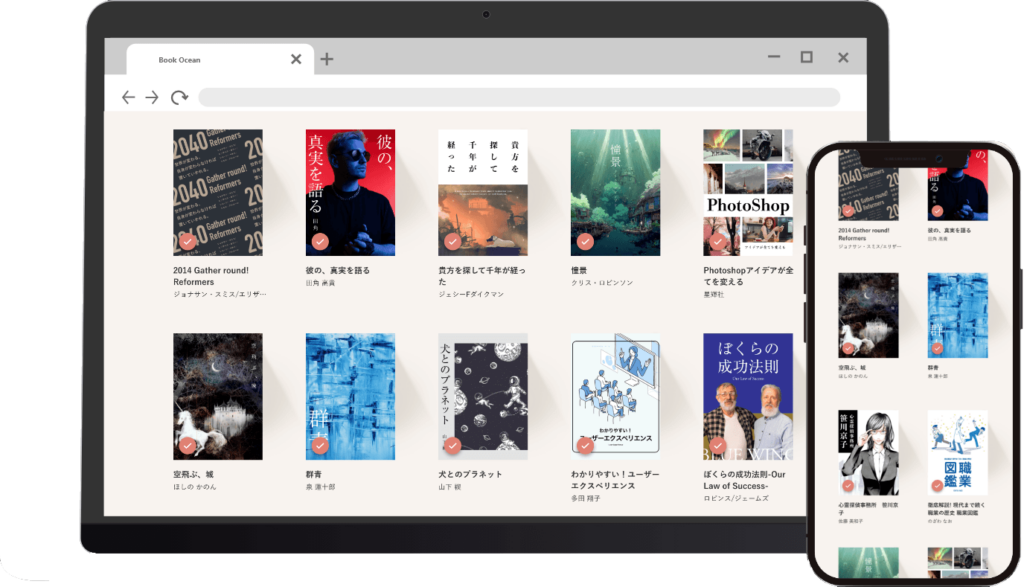The image size is (1024, 587).
Task: Click title 2014 Gather round! Reformers in laptop
Action: pos(211,276)
